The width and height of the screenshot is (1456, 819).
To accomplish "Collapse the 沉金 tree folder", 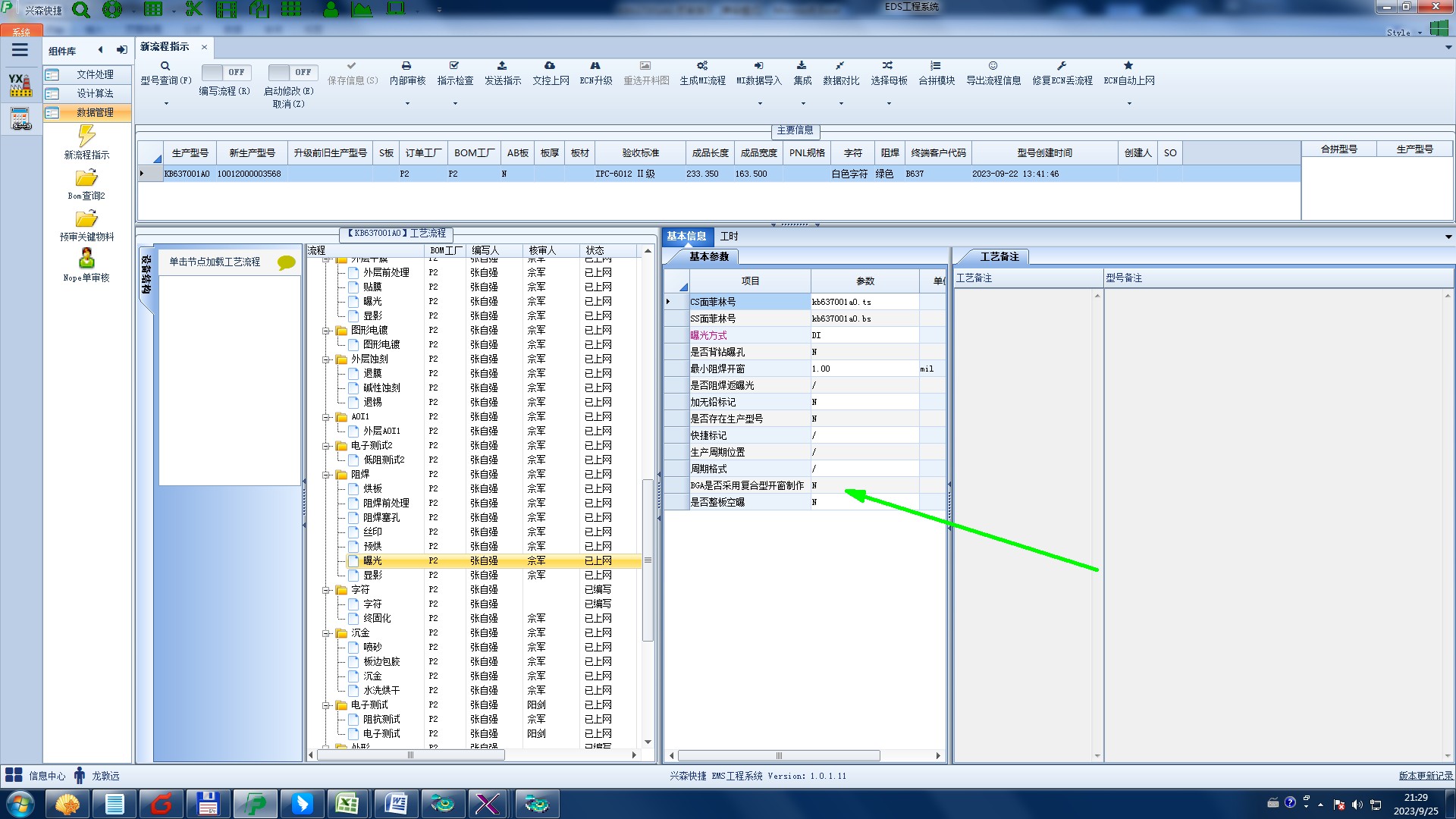I will coord(325,633).
